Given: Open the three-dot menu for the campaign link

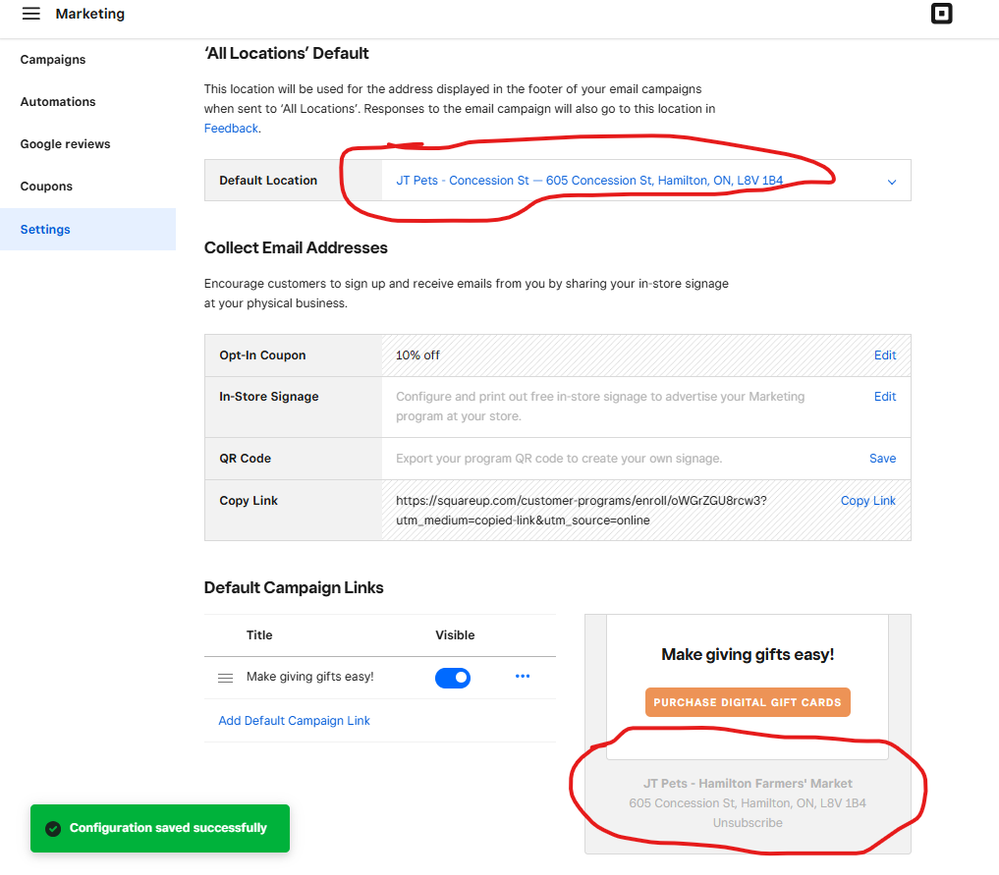Looking at the screenshot, I should 522,677.
